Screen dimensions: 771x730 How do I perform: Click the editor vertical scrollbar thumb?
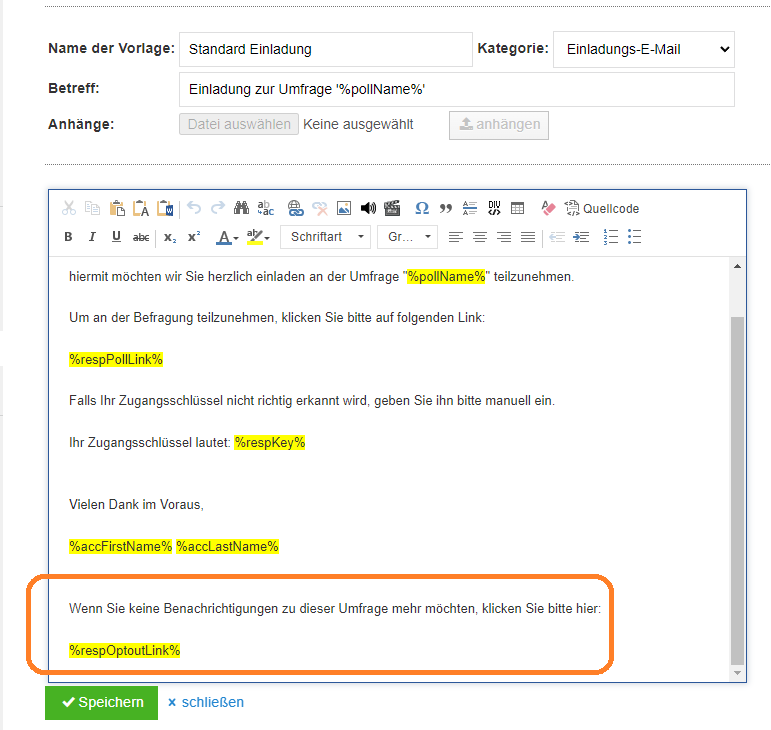tap(737, 491)
